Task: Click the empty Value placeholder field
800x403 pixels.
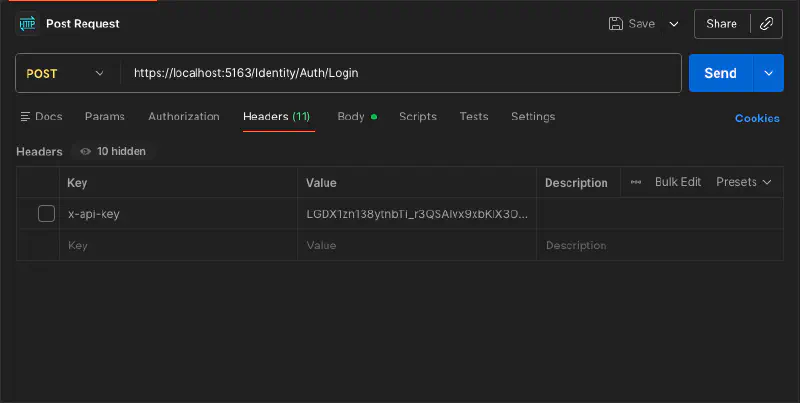Action: click(x=417, y=245)
